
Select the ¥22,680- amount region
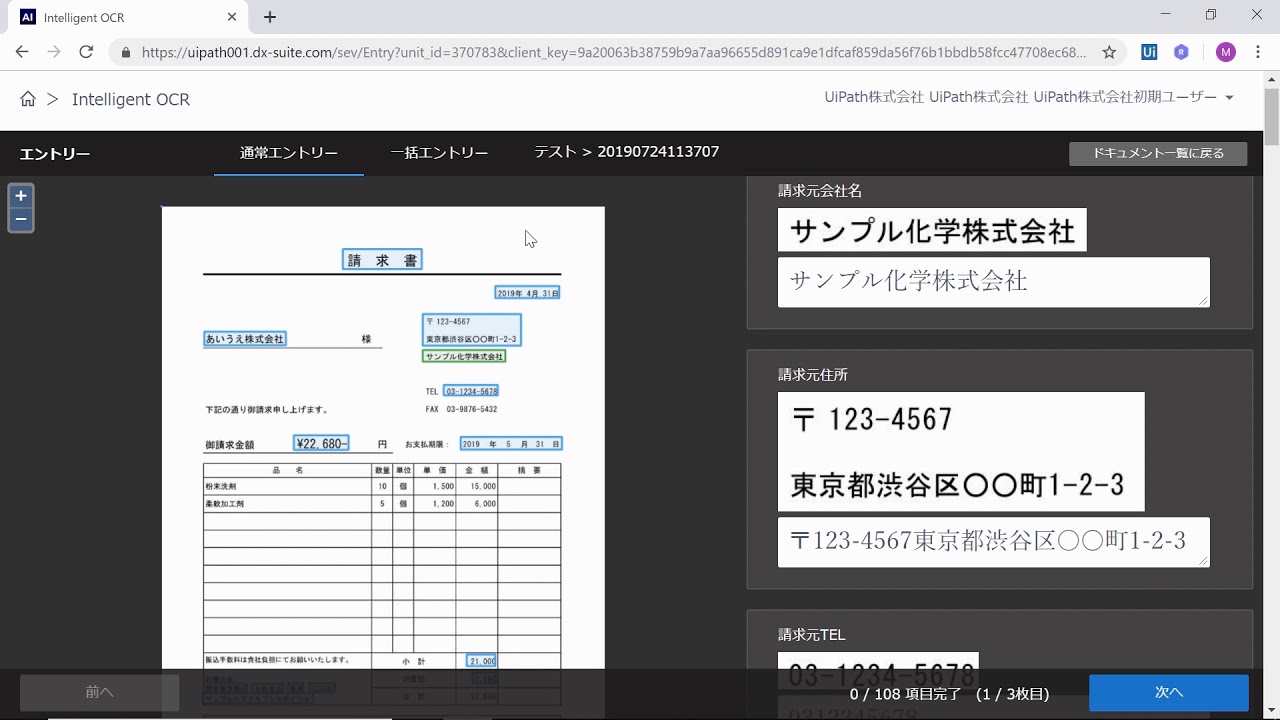click(321, 443)
